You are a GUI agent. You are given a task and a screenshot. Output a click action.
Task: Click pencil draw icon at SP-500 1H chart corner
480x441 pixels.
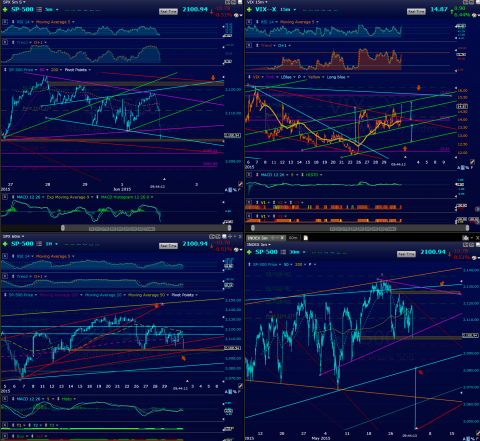[240, 386]
